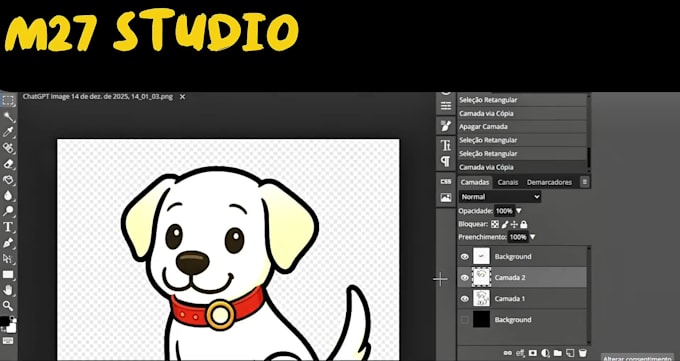Select the Seleção Retangular step directly below Apagar Camada

tap(522, 140)
